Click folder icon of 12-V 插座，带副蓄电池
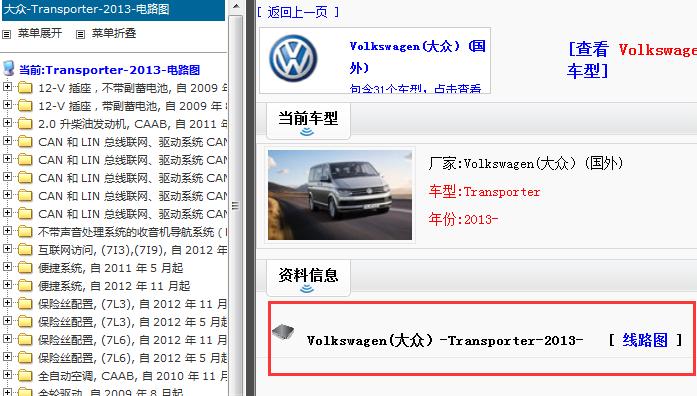Viewport: 697px width, 396px height. (25, 106)
